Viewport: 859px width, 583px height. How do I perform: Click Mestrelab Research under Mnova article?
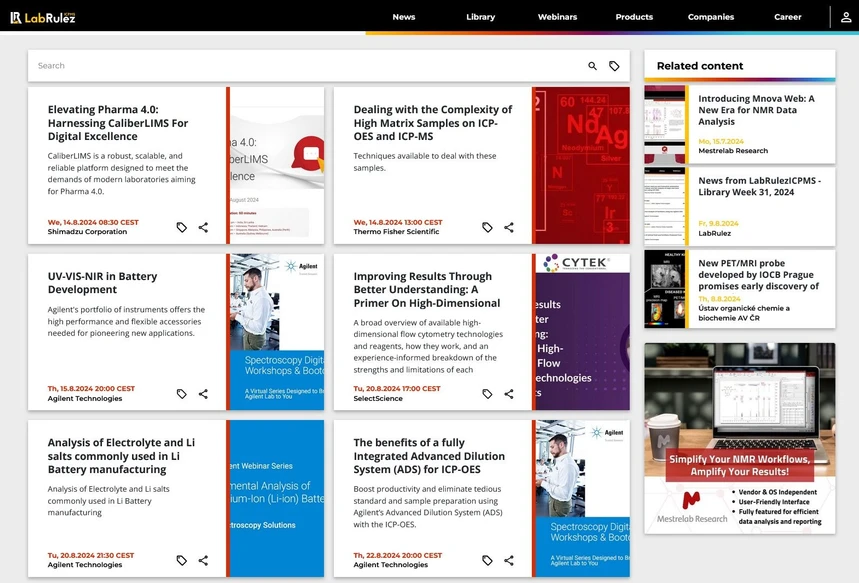tap(733, 151)
